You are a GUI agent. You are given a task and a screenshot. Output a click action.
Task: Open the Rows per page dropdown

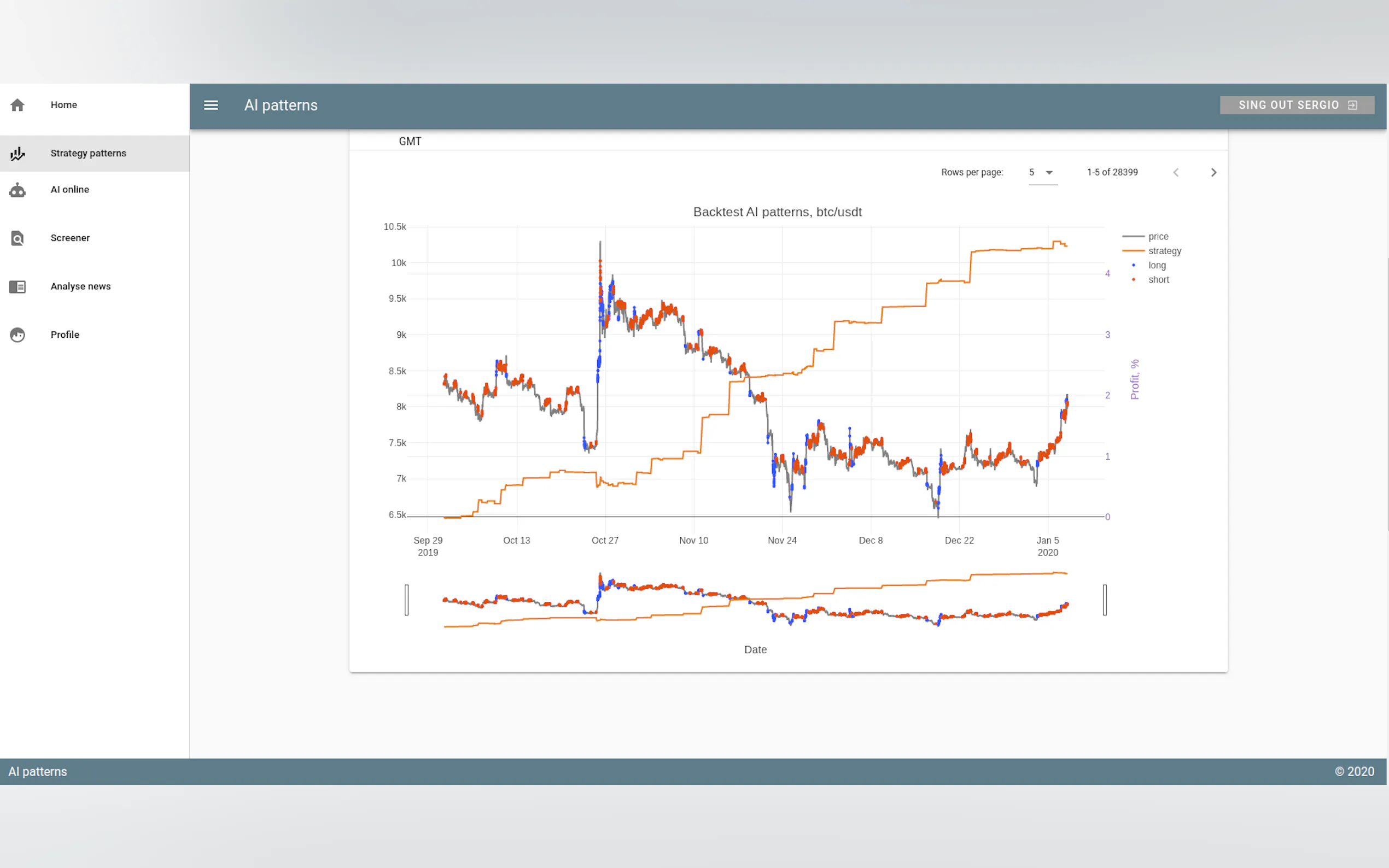coord(1042,172)
